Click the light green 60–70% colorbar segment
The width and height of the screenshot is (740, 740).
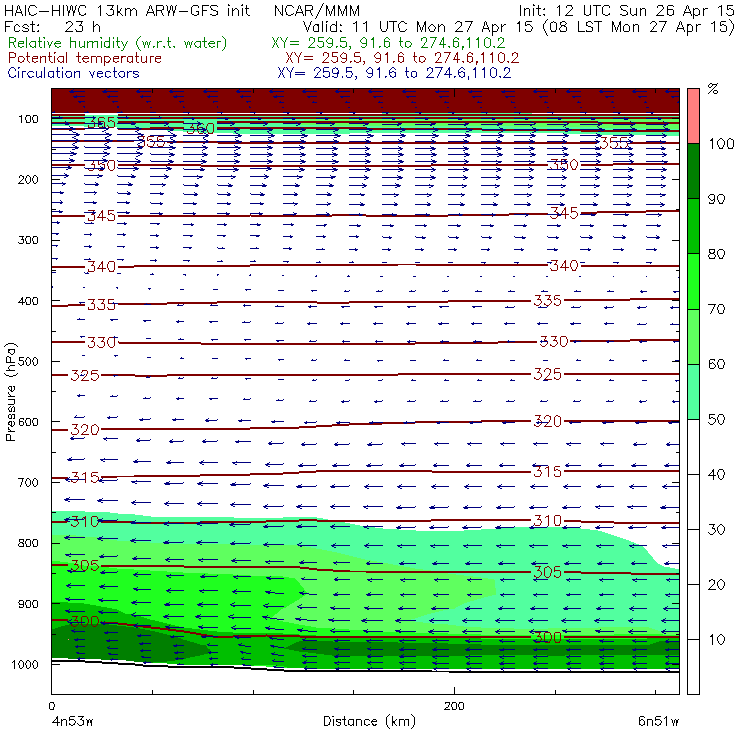(693, 336)
